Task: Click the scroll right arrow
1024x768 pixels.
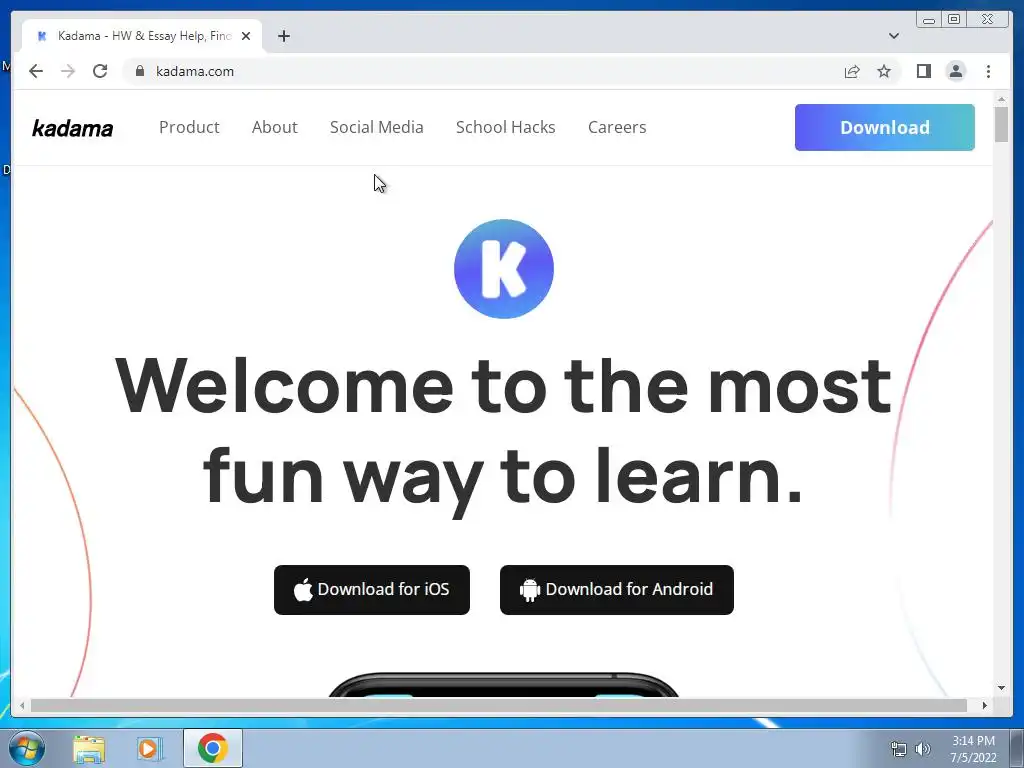Action: (985, 705)
